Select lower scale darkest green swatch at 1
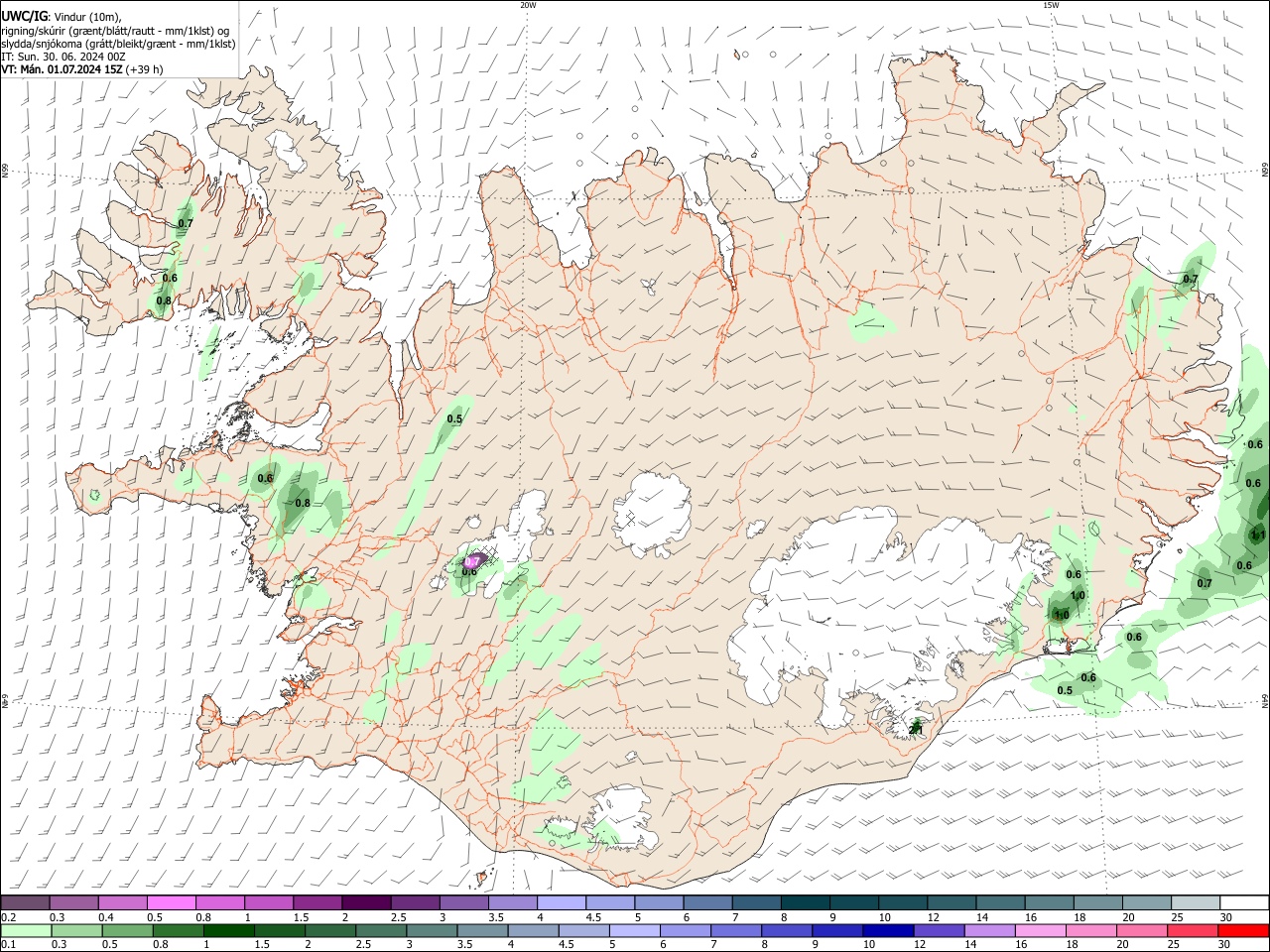Image resolution: width=1270 pixels, height=952 pixels. (x=228, y=930)
